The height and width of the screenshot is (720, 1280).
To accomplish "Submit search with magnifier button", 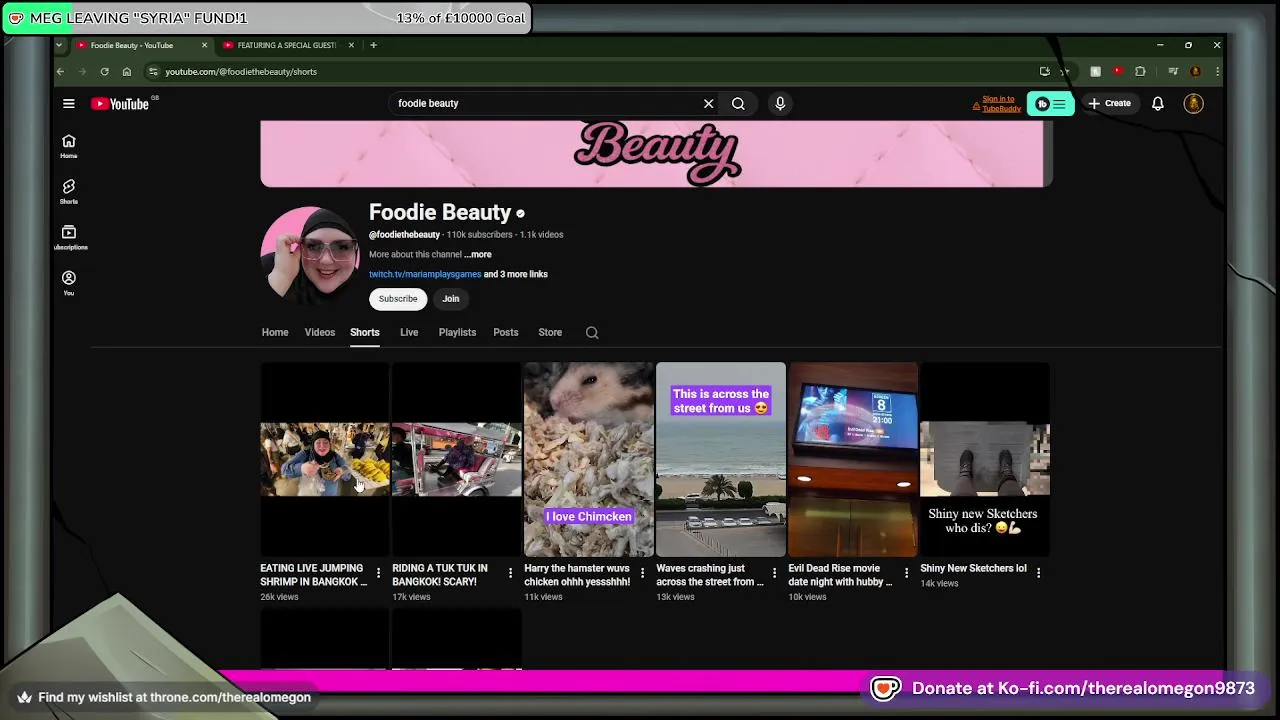I will click(x=738, y=103).
